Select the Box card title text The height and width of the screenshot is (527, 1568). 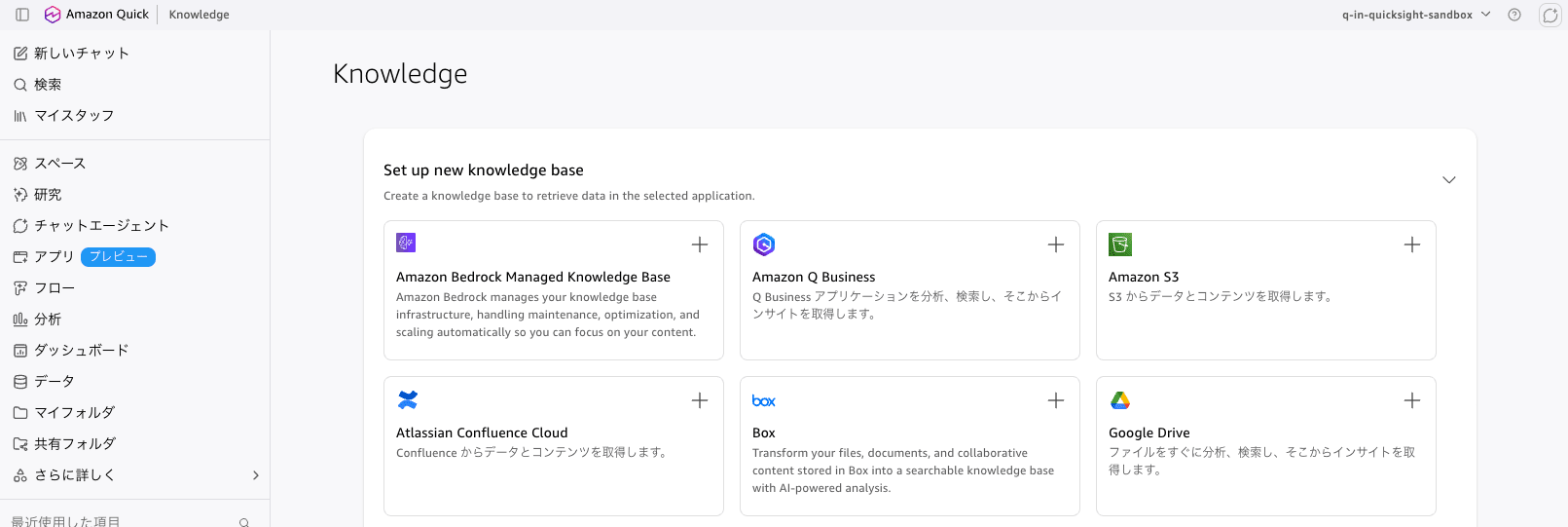pos(764,433)
